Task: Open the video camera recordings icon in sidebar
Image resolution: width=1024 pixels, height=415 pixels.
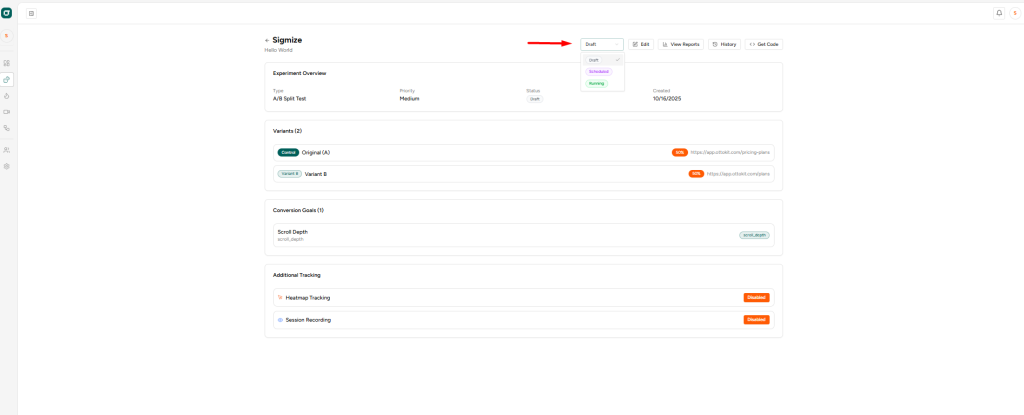Action: 7,112
